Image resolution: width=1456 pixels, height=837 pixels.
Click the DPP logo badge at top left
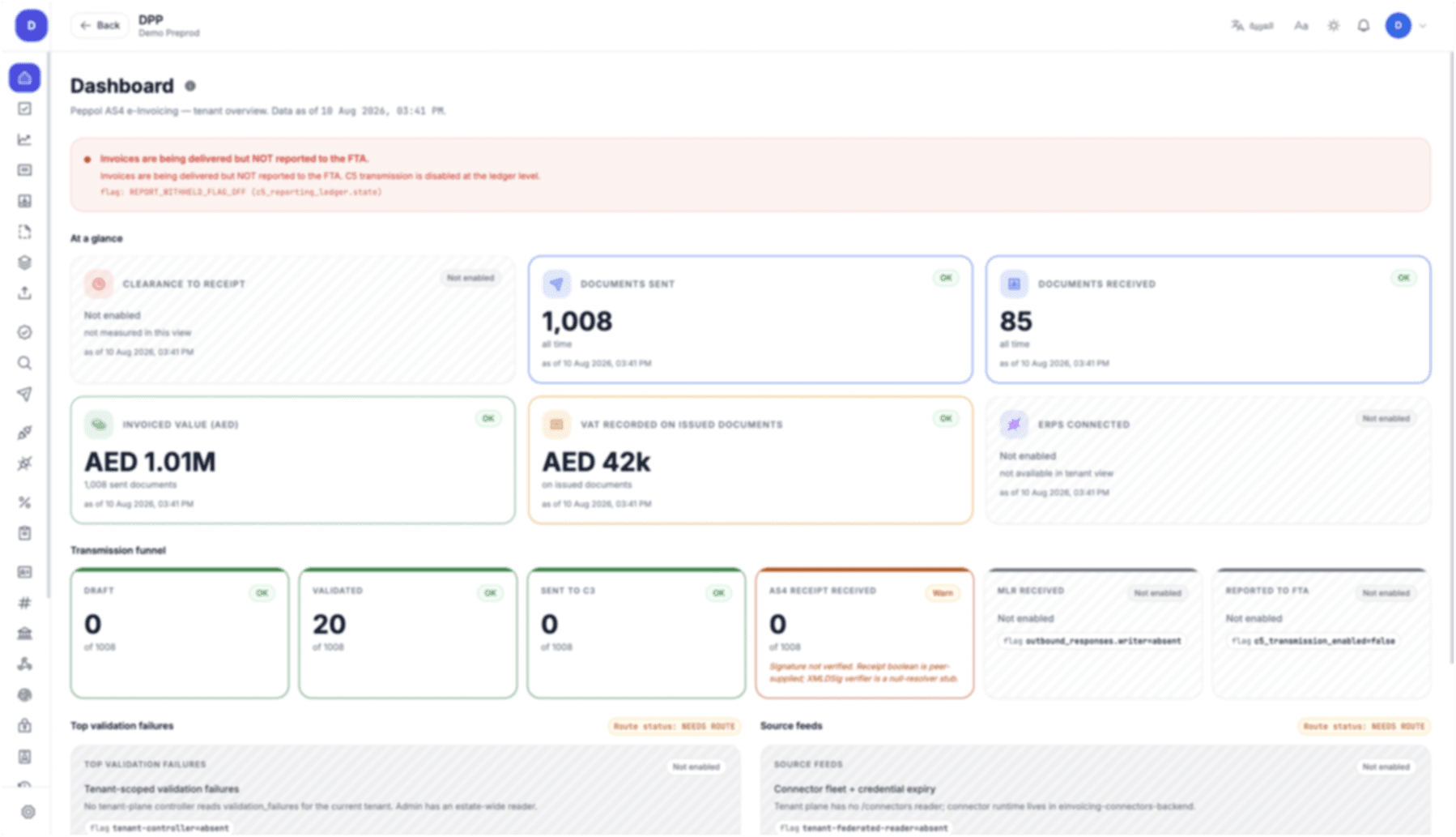tap(32, 26)
